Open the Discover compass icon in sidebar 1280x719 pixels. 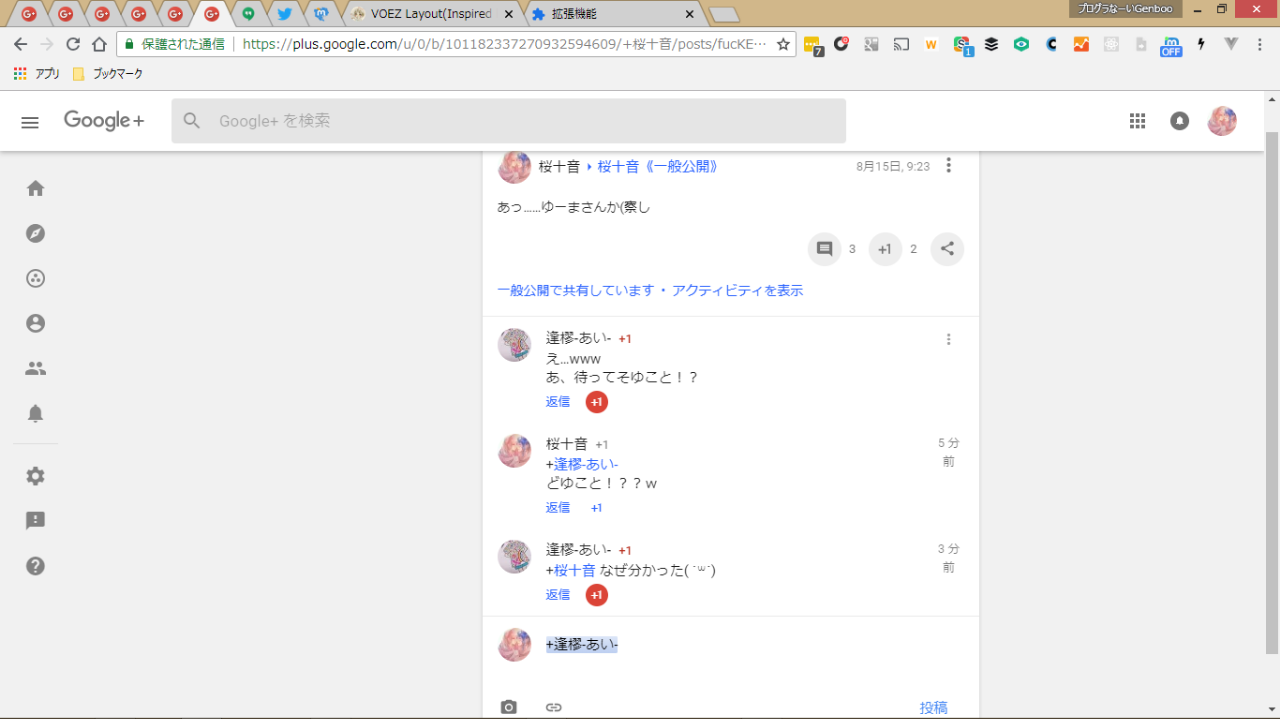click(x=36, y=234)
